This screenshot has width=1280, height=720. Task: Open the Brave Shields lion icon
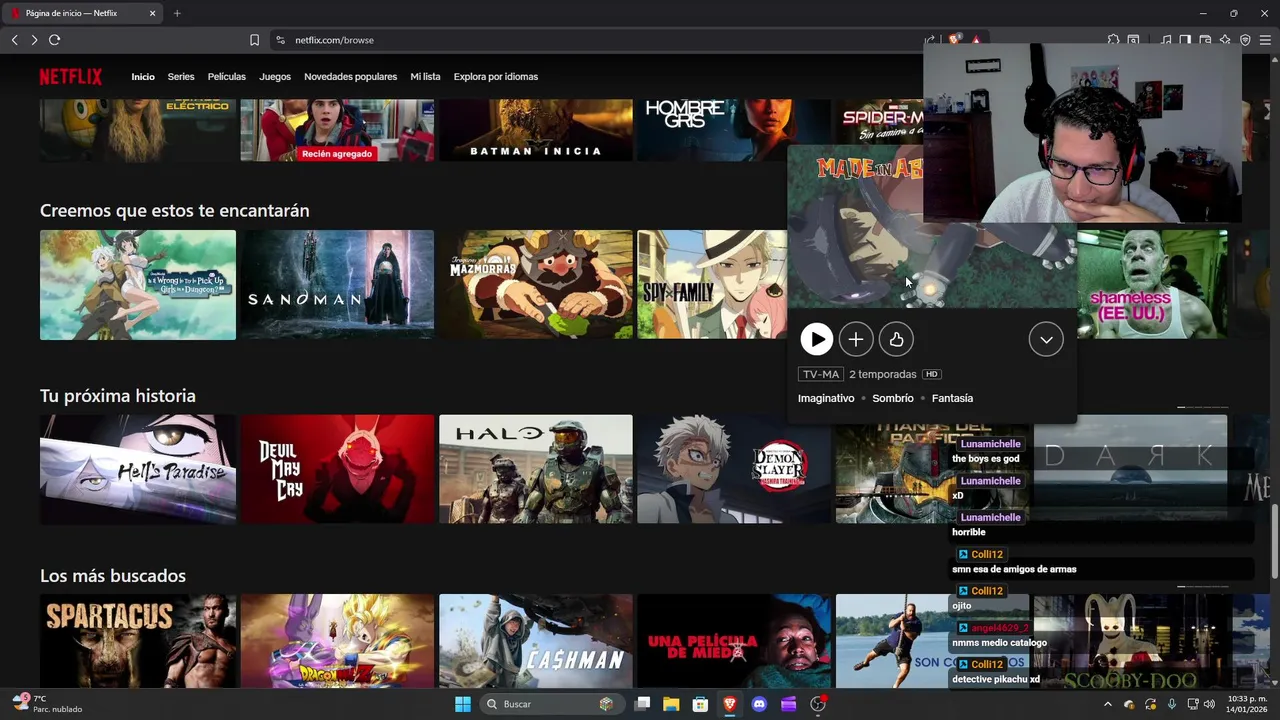(x=955, y=40)
